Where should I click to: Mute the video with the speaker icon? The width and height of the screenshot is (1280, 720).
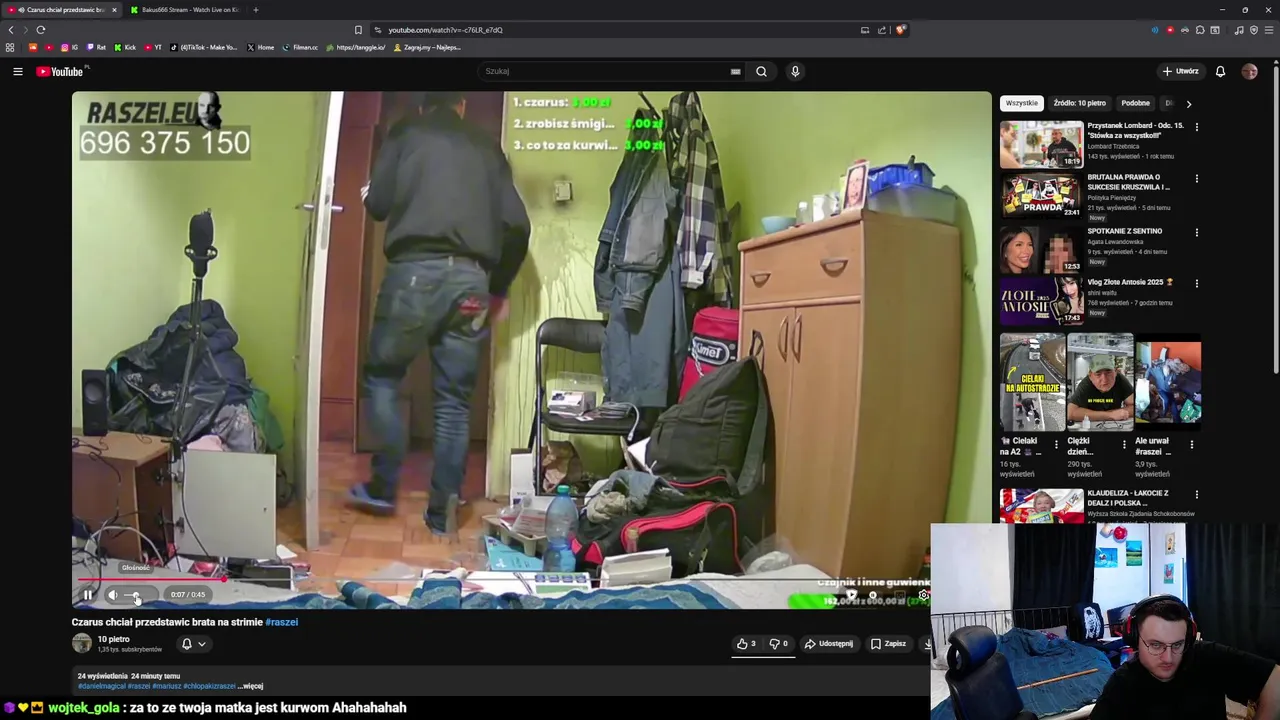(112, 595)
